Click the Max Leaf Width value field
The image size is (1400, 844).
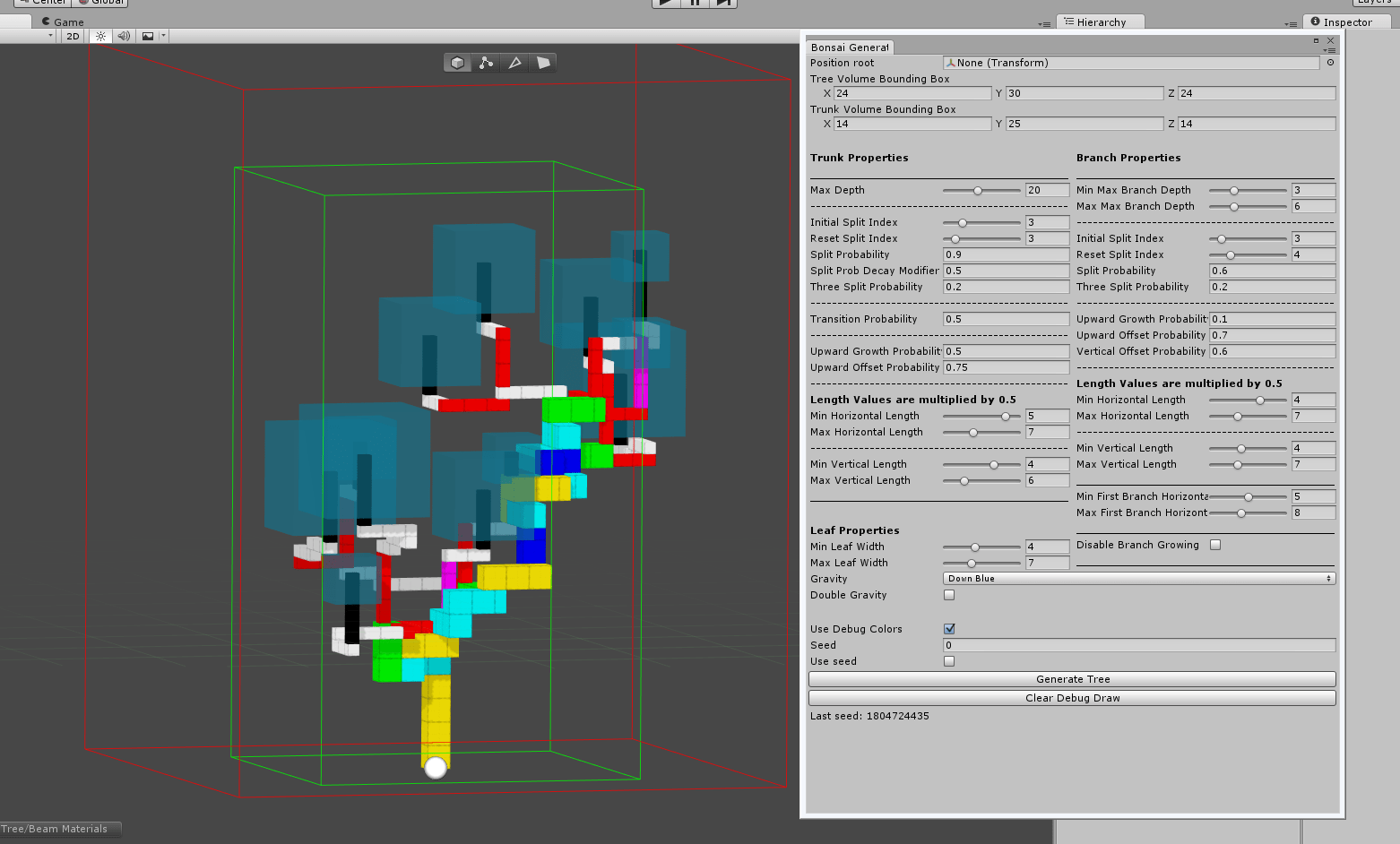[1047, 563]
